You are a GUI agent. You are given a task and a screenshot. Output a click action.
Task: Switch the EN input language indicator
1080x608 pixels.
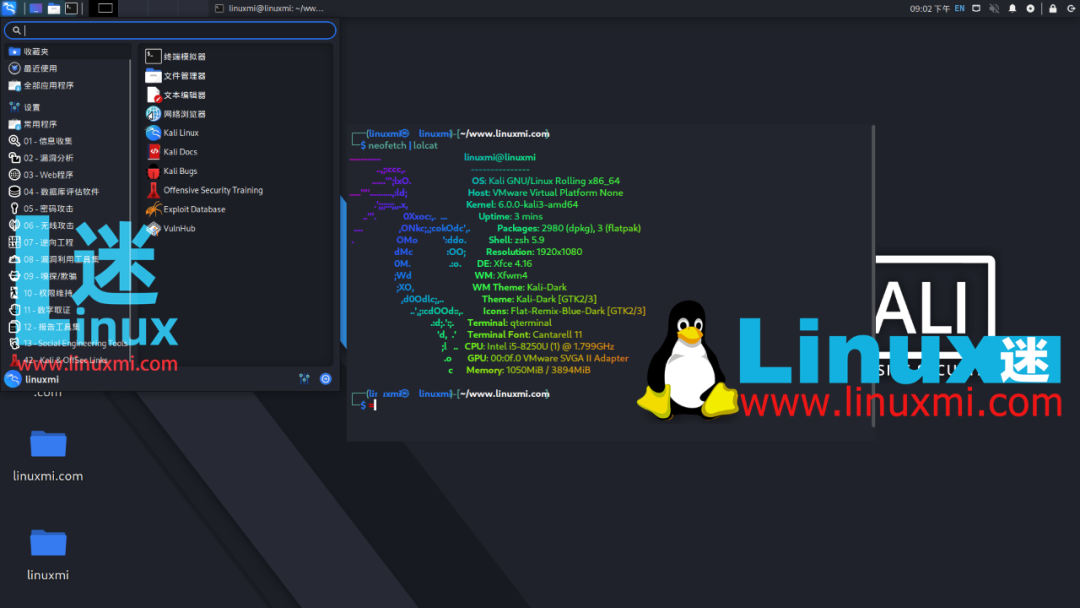(x=958, y=7)
